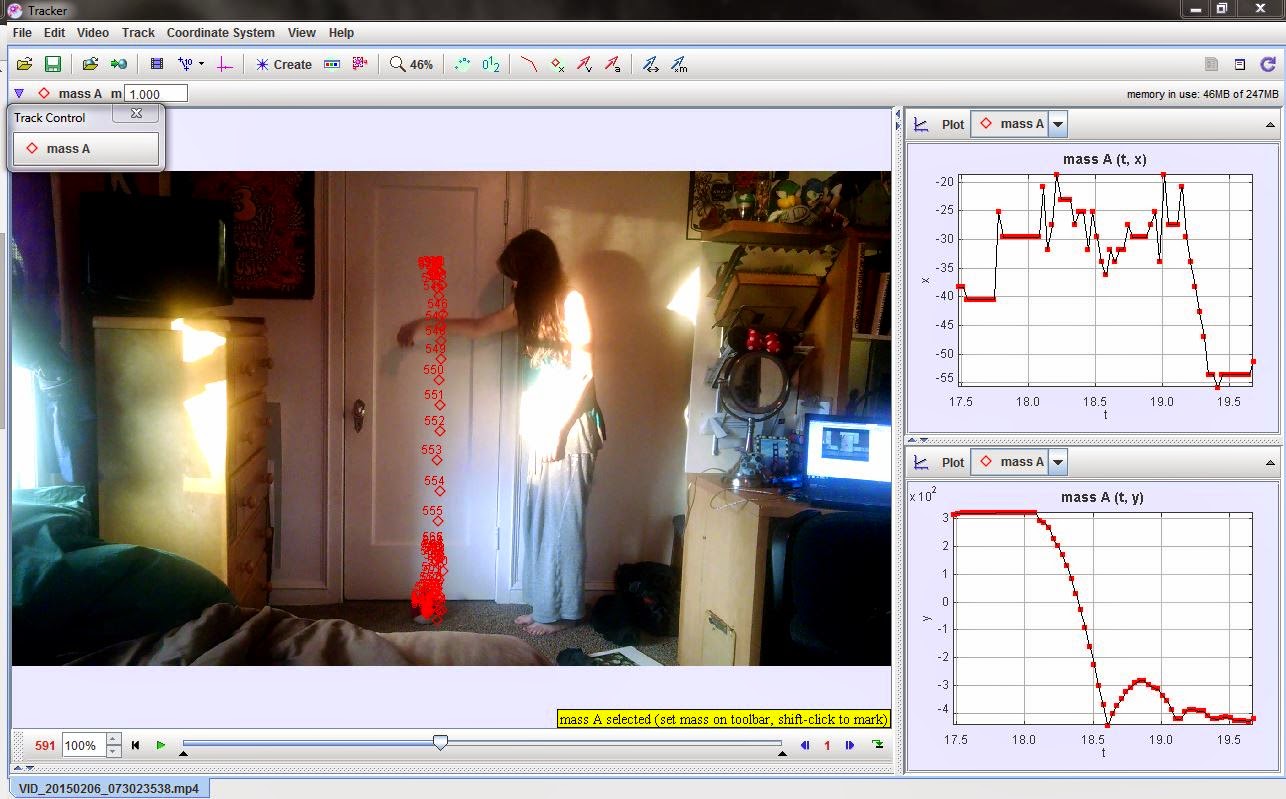Save the current tab
Screen dimensions: 1286x799
(x=51, y=64)
